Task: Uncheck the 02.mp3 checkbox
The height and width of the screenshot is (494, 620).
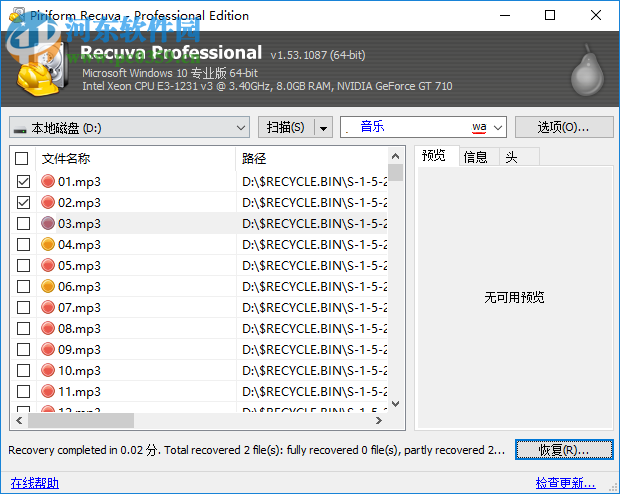Action: [x=23, y=203]
